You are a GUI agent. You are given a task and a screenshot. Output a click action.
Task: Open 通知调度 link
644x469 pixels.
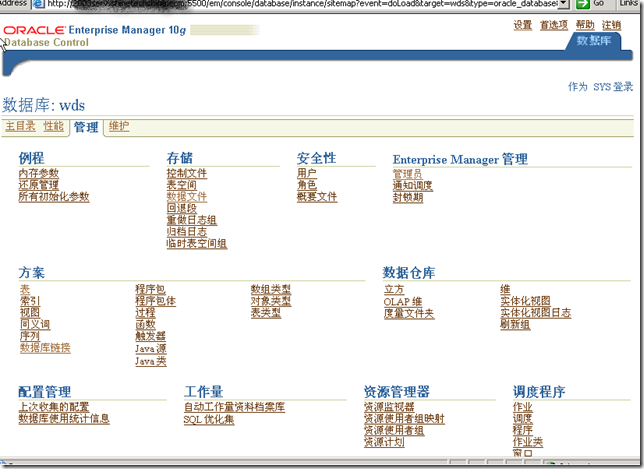click(413, 186)
